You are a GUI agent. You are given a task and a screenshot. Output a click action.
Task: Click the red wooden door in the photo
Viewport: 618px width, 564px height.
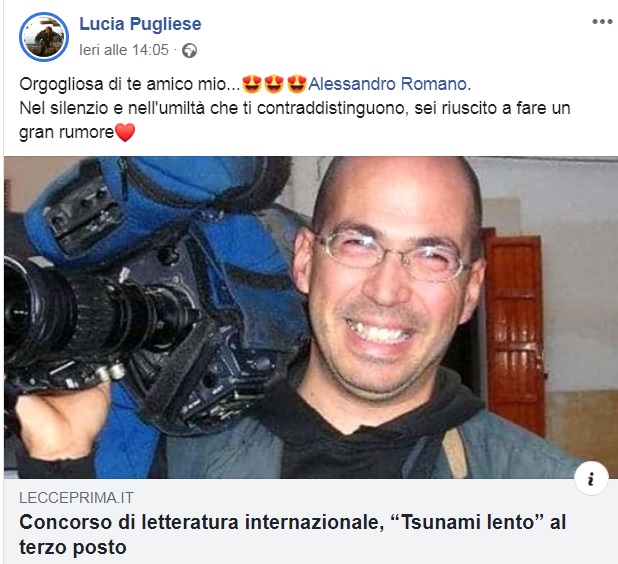pos(516,335)
